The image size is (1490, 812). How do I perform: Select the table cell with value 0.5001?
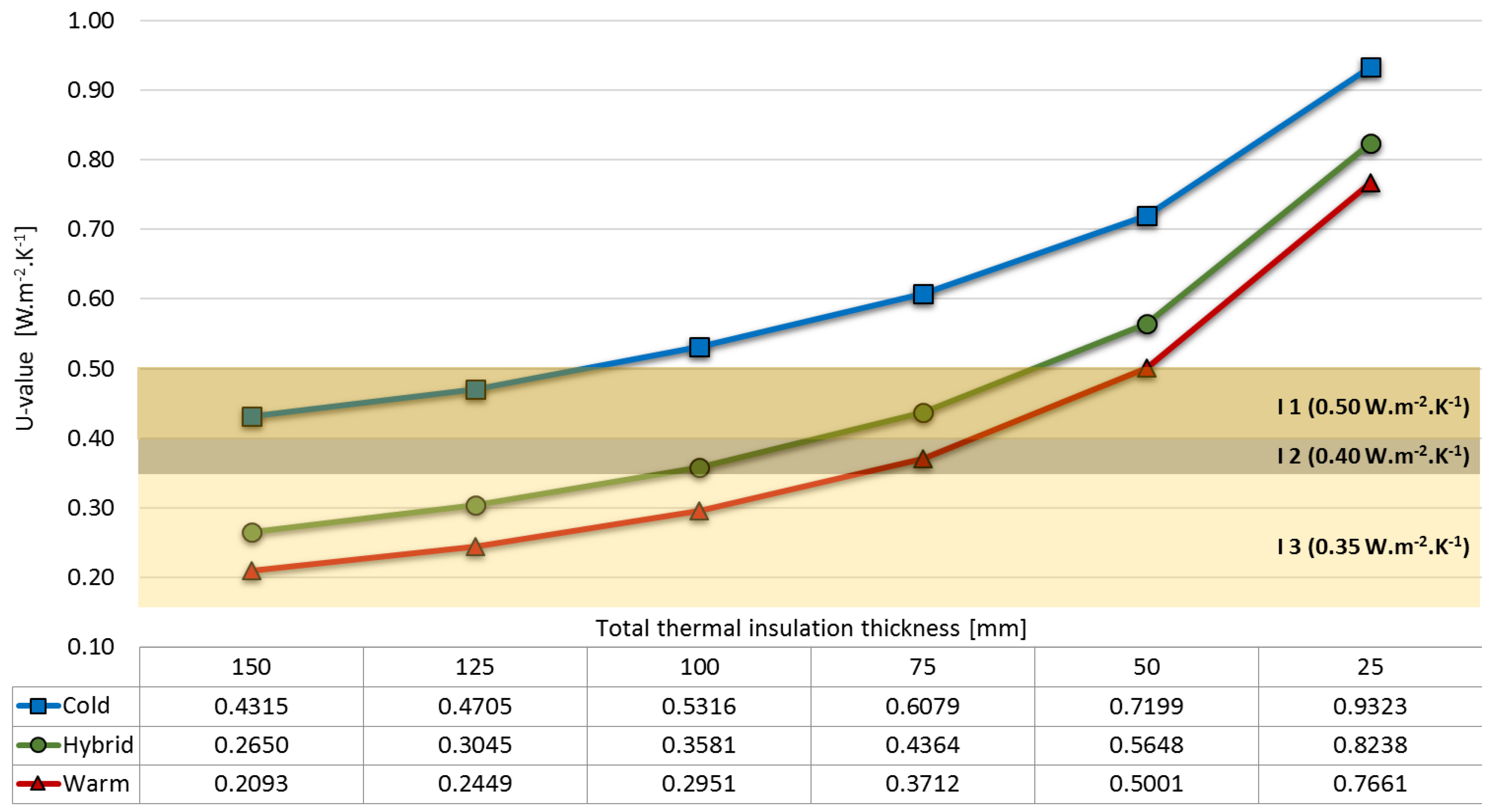coord(1146,784)
